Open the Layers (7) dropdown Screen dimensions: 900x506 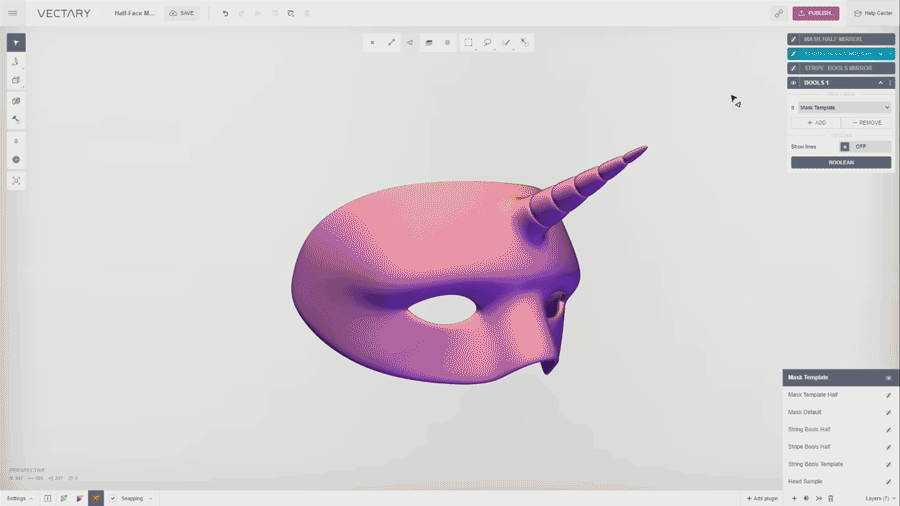[879, 498]
